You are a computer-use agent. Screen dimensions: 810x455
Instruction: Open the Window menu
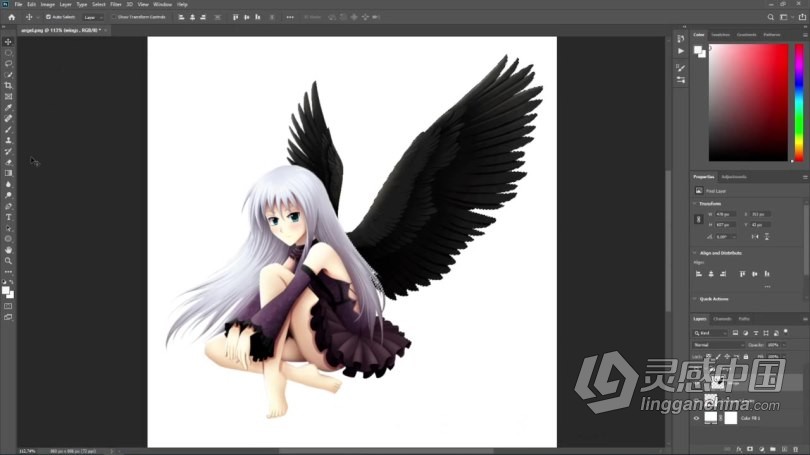click(162, 4)
